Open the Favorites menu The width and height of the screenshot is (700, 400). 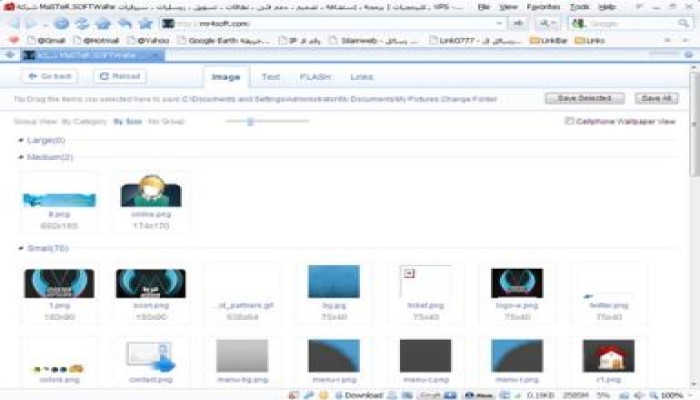click(x=543, y=7)
